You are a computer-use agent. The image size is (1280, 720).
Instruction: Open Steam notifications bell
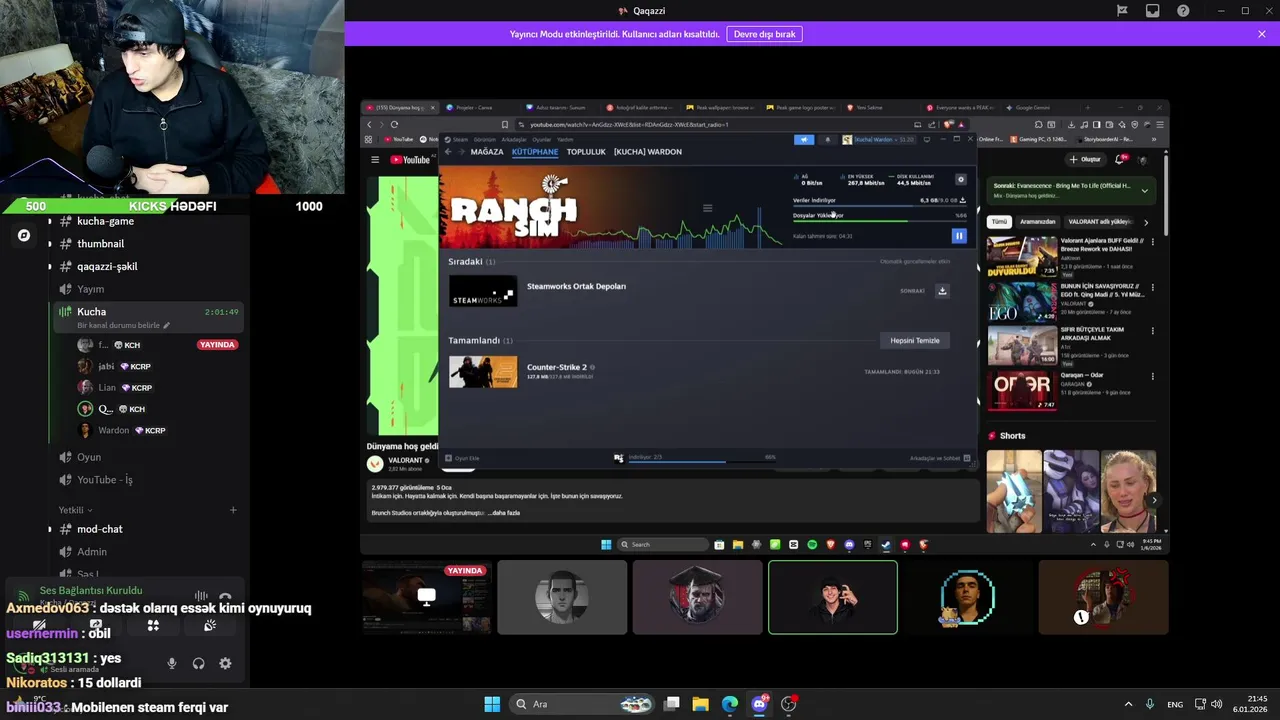click(x=827, y=140)
